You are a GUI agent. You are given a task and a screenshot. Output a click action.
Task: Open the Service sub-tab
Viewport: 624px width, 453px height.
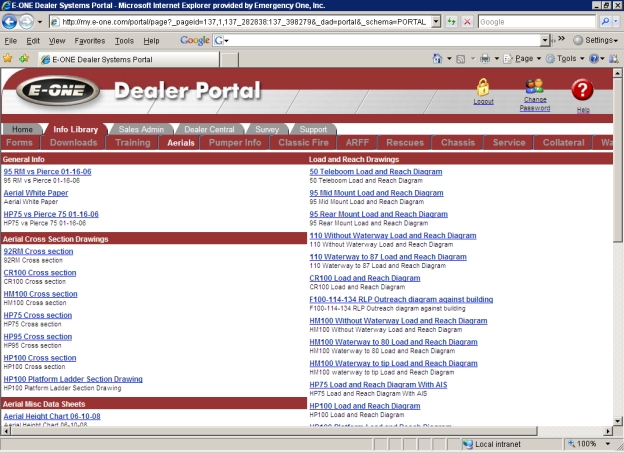(509, 143)
